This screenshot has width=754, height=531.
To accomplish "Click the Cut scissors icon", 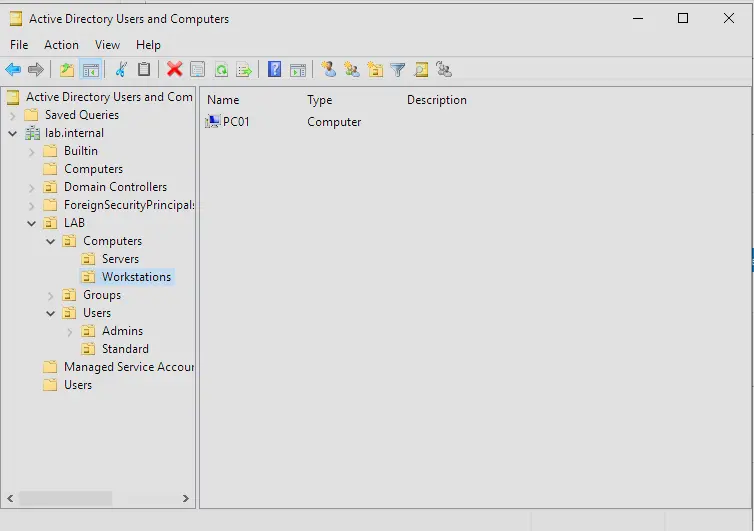I will [121, 70].
